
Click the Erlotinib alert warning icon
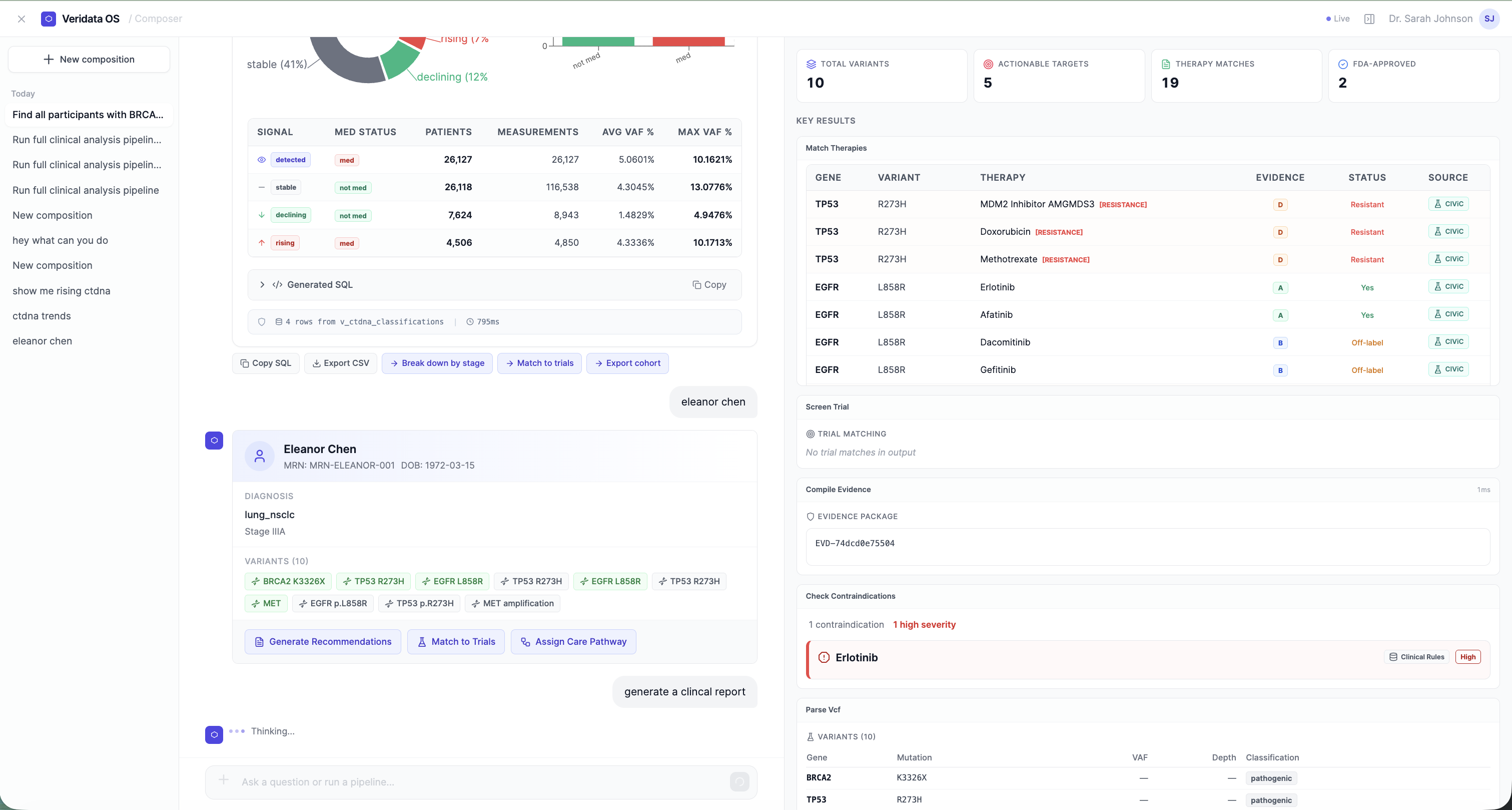pos(824,657)
